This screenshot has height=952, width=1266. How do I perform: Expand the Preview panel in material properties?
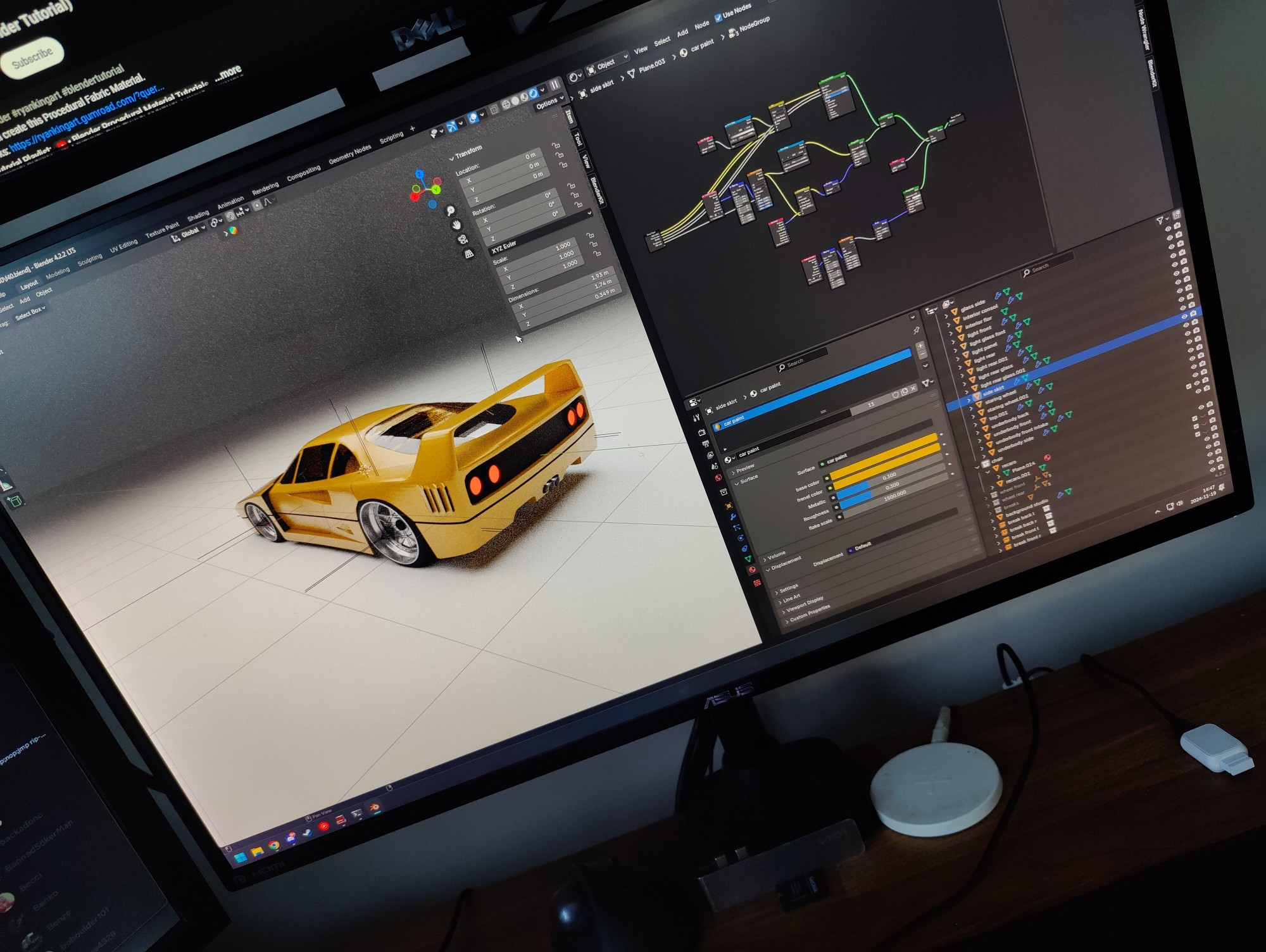(x=743, y=468)
